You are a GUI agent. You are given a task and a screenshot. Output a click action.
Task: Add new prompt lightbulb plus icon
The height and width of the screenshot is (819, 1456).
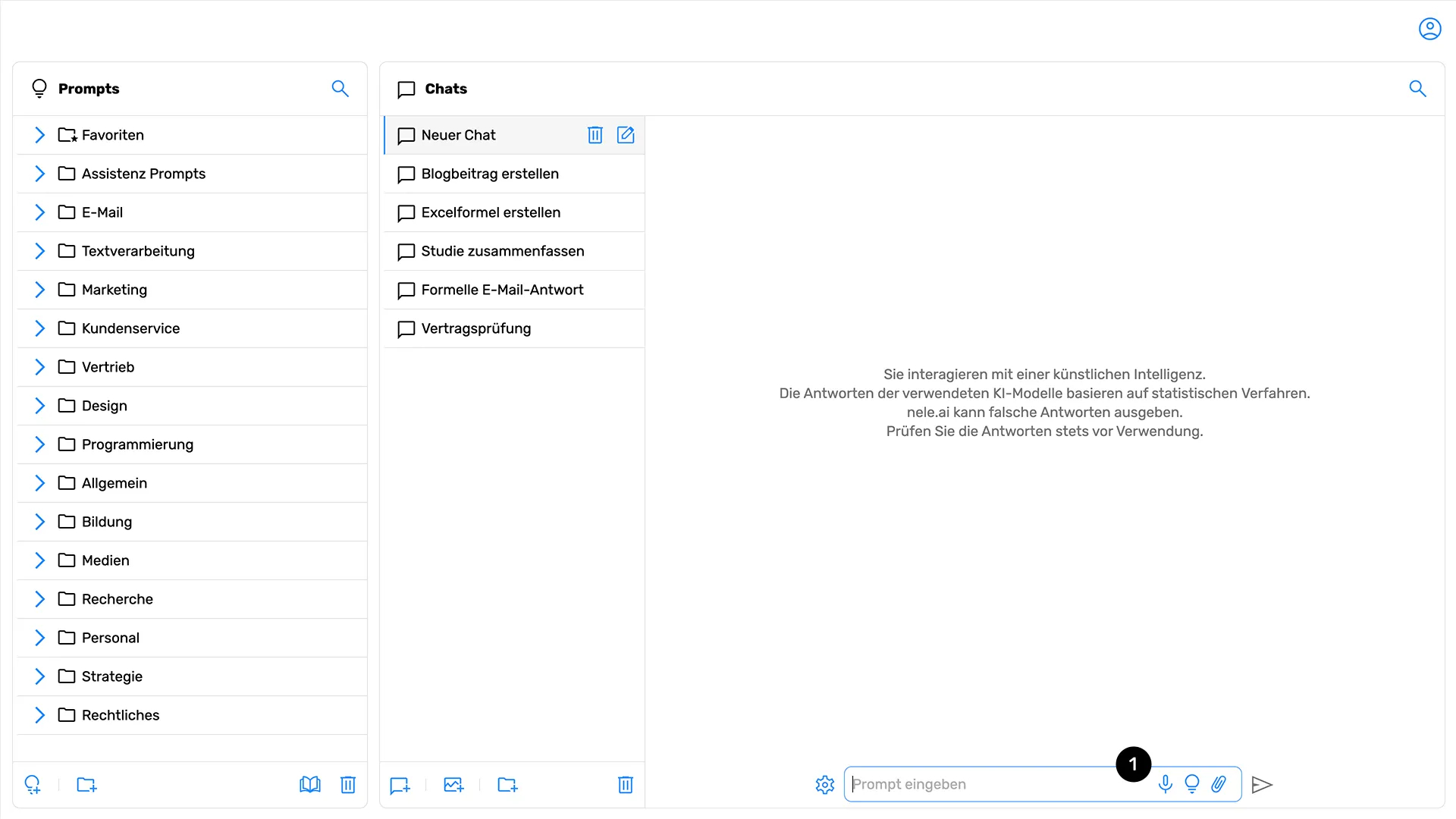[33, 785]
